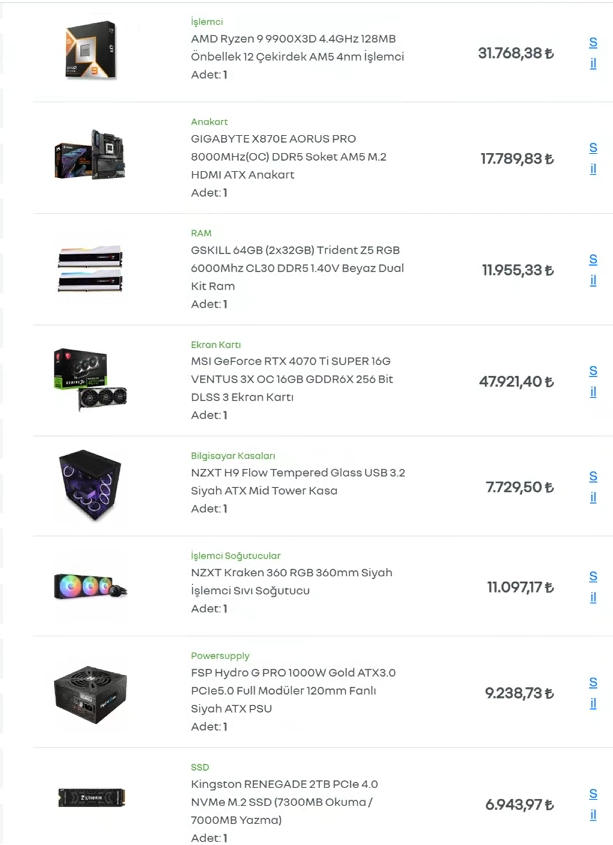Click Sil beside the FSP power supply
The width and height of the screenshot is (613, 845).
click(593, 693)
